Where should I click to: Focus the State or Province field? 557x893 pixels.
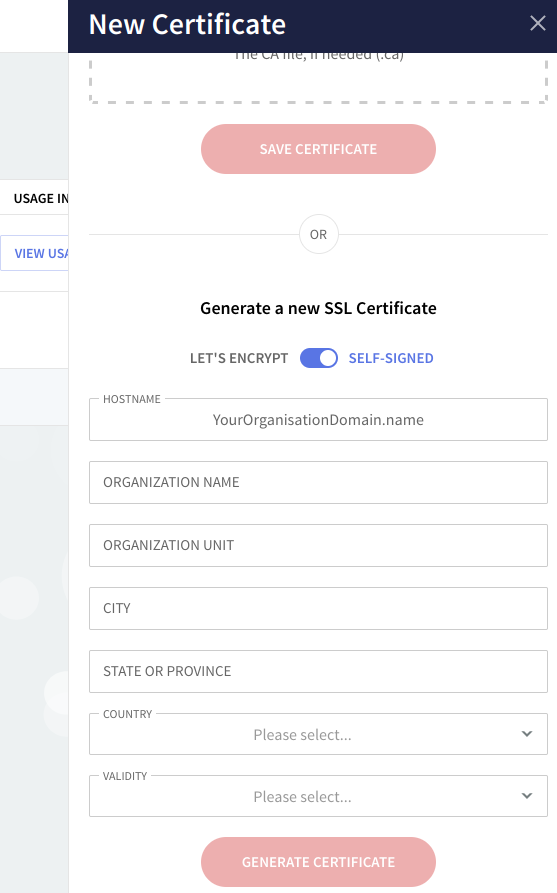[318, 671]
